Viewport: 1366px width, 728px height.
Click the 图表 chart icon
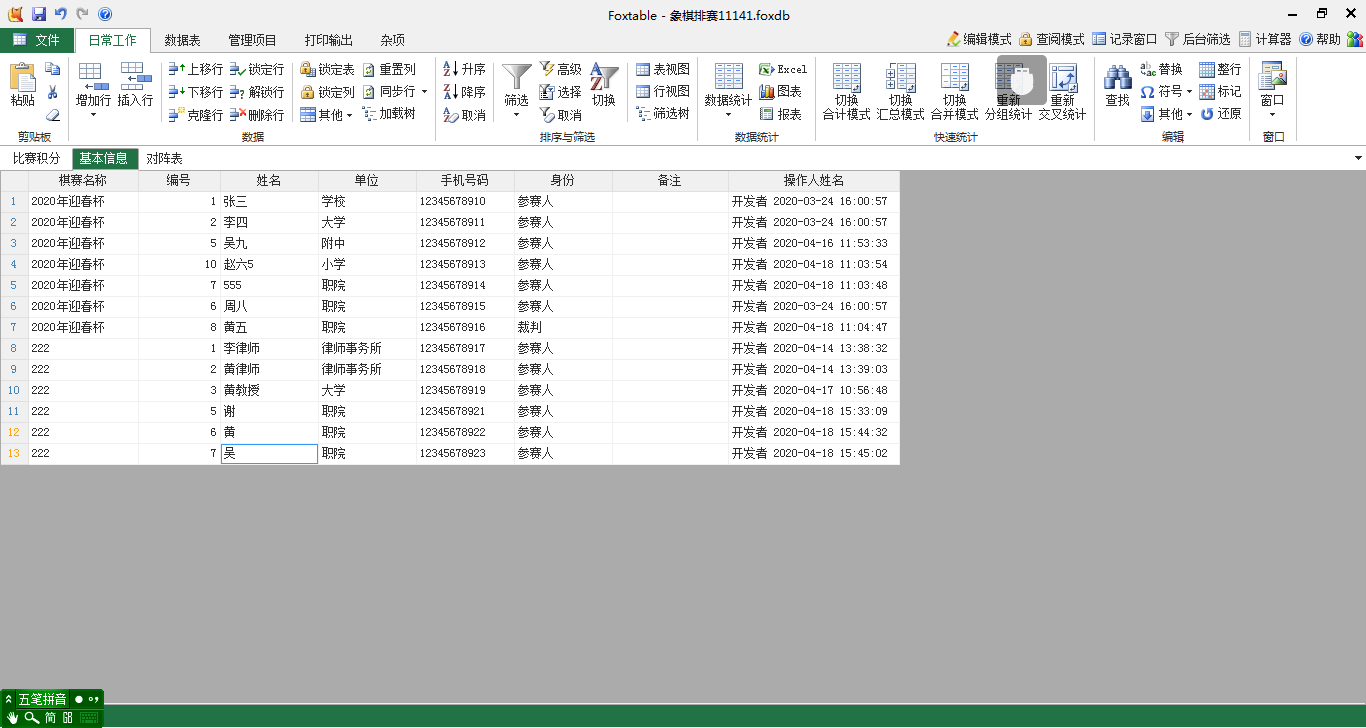click(x=780, y=92)
